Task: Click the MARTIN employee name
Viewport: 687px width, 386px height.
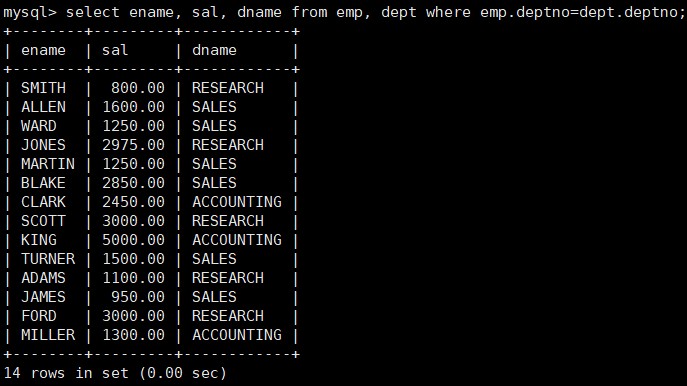Action: pos(48,164)
